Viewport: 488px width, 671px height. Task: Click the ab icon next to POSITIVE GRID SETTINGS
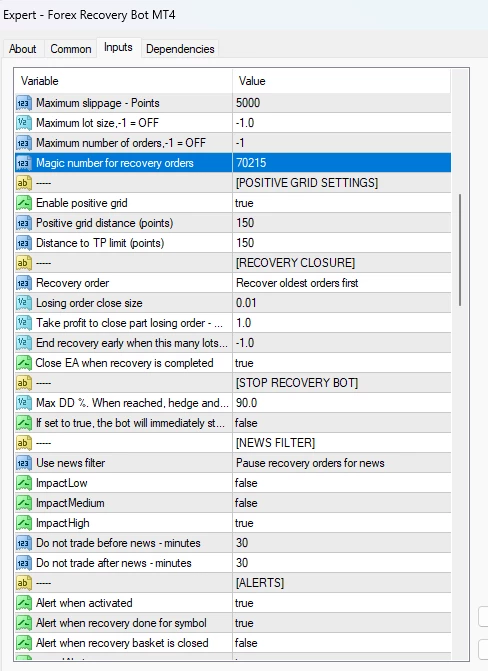click(24, 183)
